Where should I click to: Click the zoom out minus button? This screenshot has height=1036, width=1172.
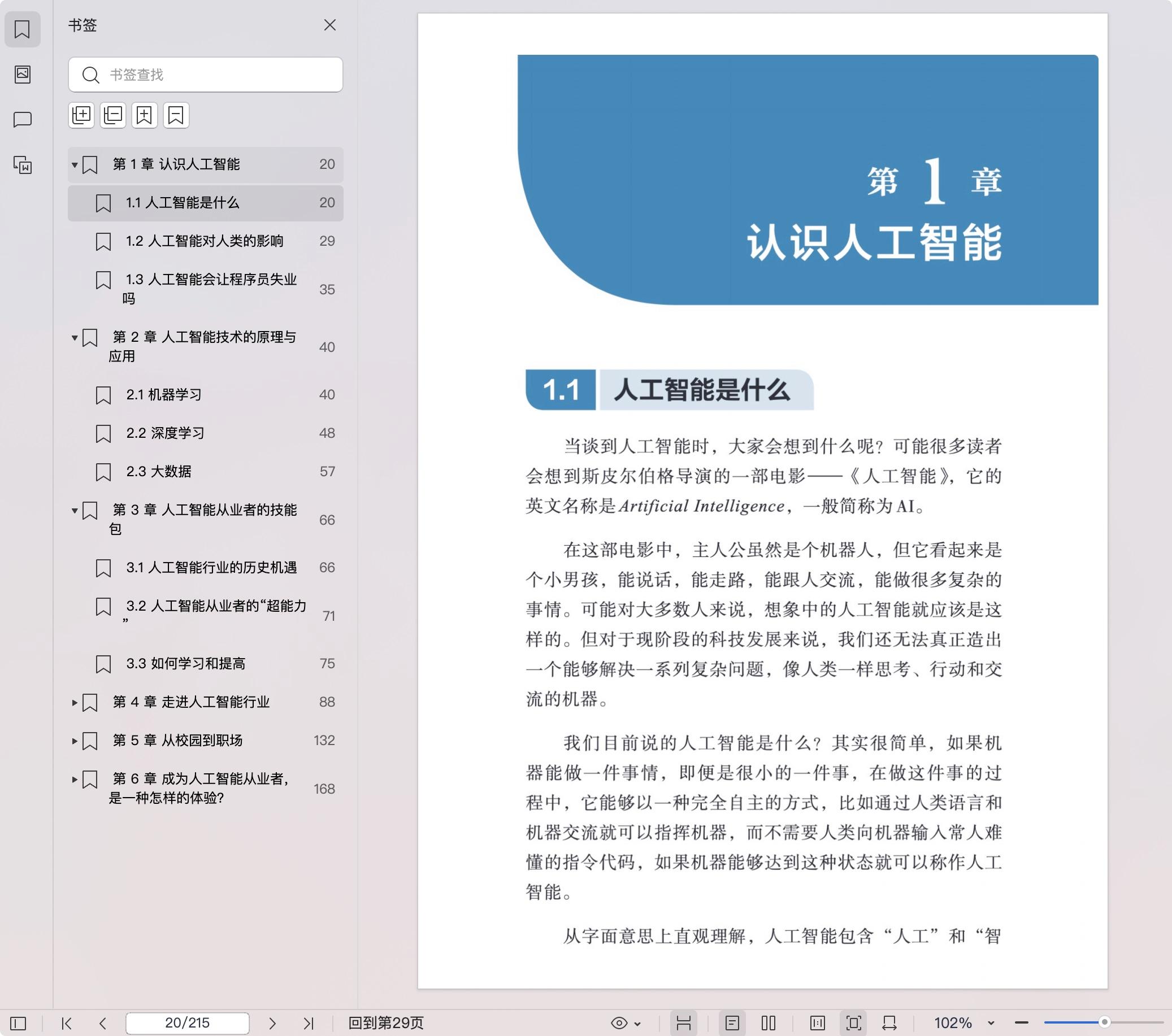tap(1021, 1022)
